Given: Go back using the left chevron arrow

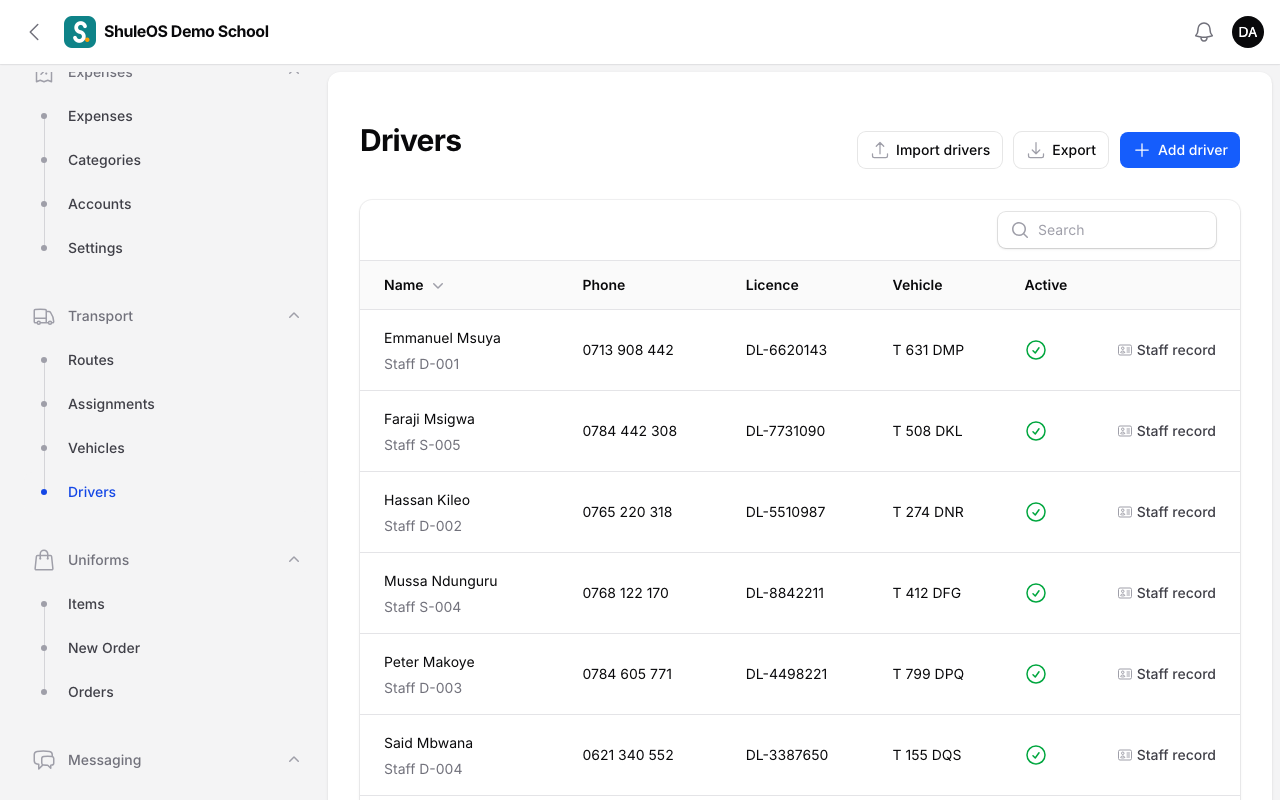Looking at the screenshot, I should (34, 32).
